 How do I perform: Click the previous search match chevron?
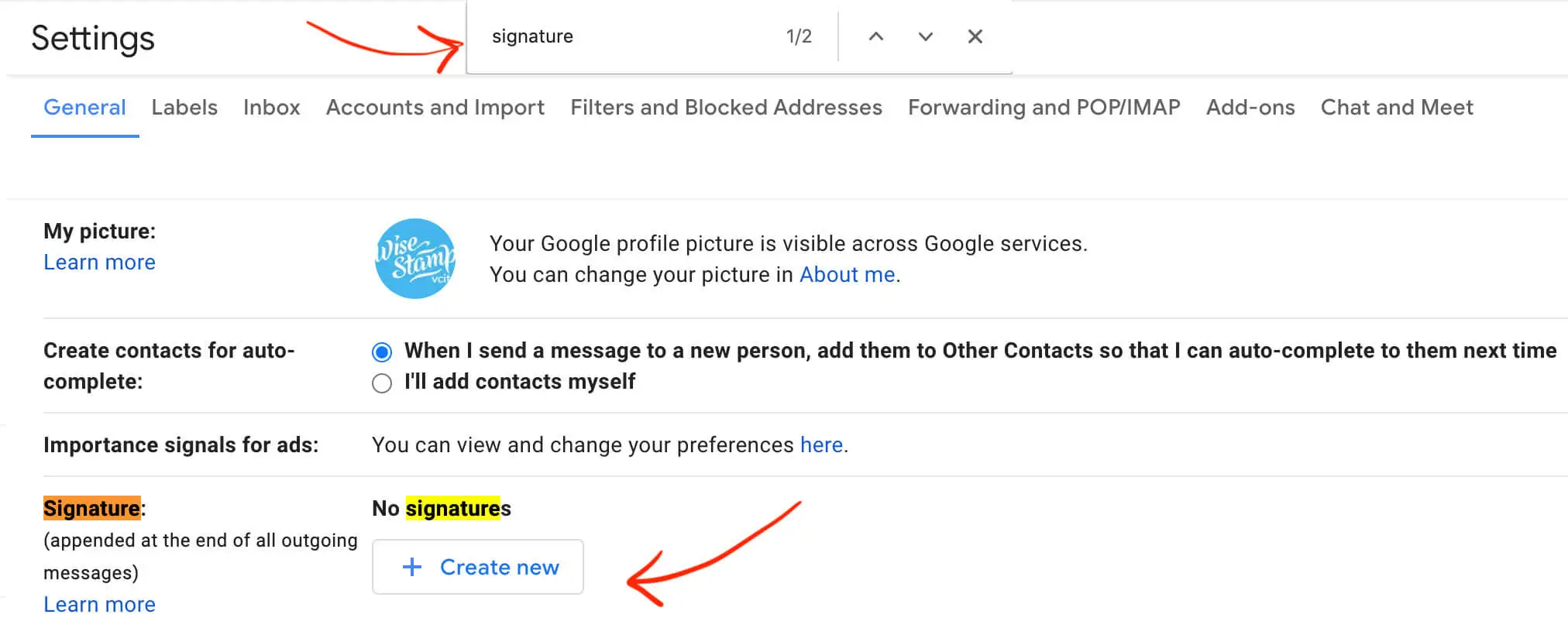click(x=875, y=36)
